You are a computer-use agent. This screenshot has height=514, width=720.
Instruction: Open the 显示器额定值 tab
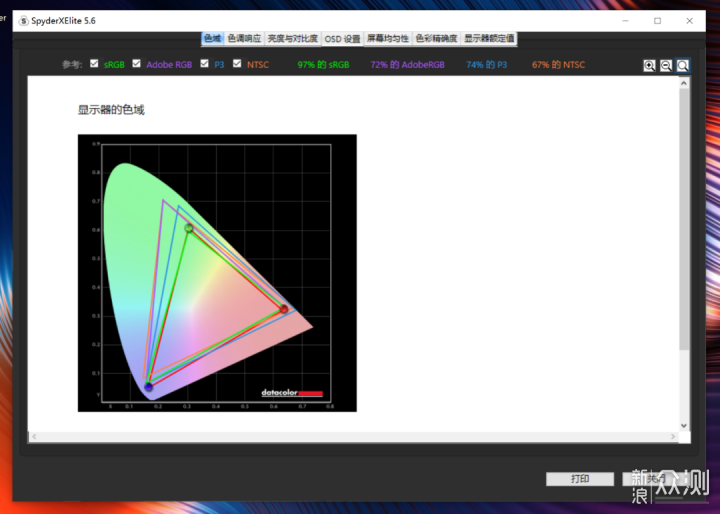pos(489,39)
